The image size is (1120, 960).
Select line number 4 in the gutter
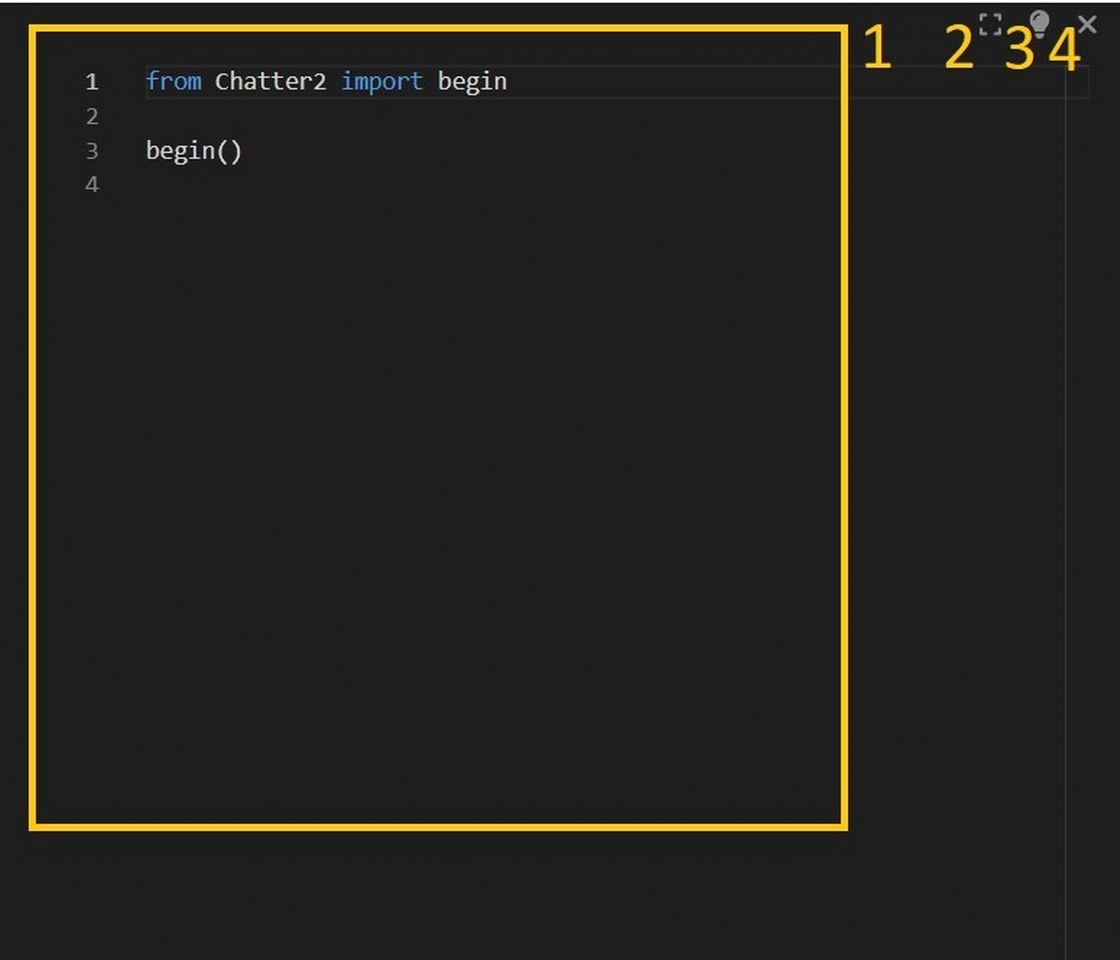coord(91,185)
